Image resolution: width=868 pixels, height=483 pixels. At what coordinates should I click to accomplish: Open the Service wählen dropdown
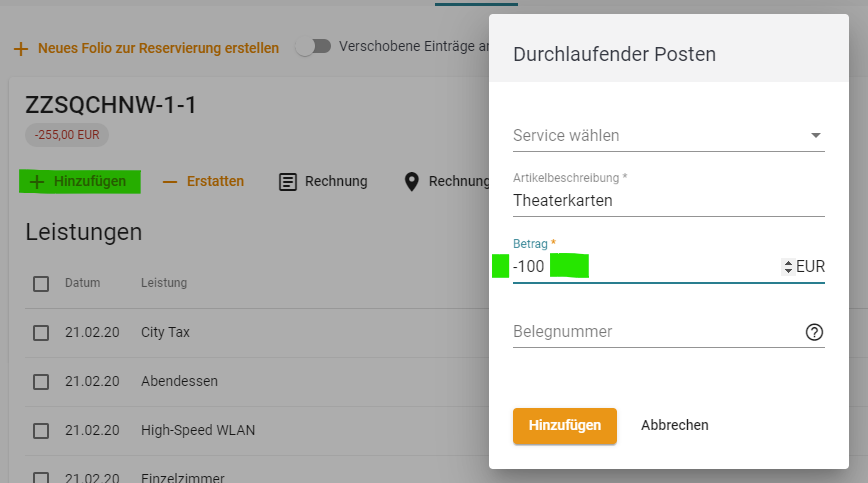(669, 136)
